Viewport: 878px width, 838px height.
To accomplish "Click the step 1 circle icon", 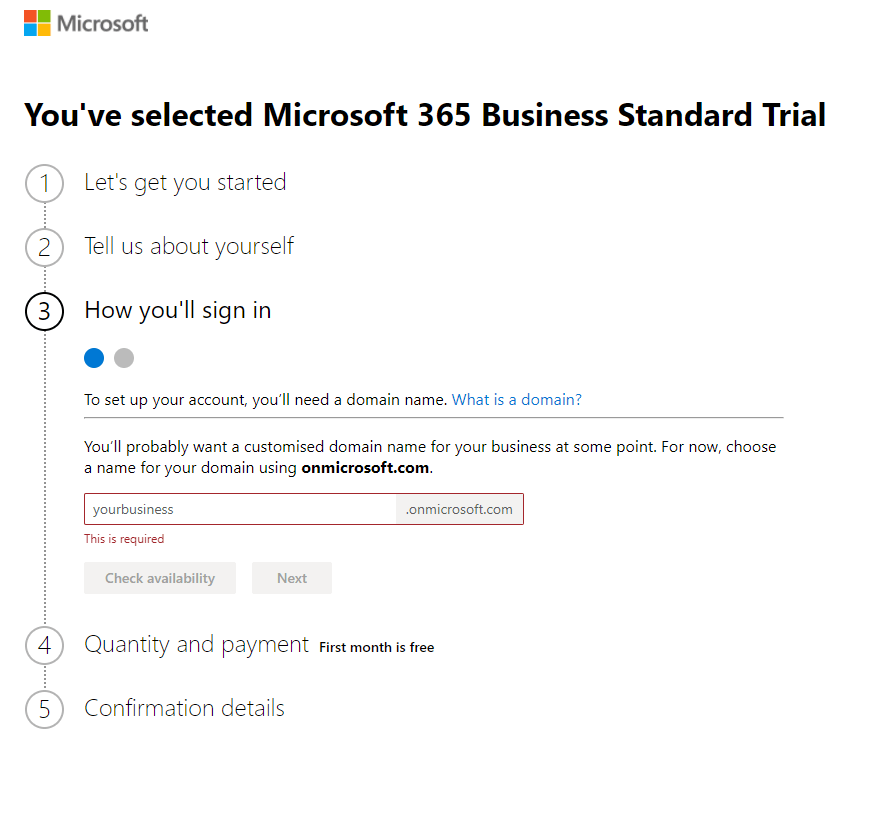I will [x=44, y=183].
